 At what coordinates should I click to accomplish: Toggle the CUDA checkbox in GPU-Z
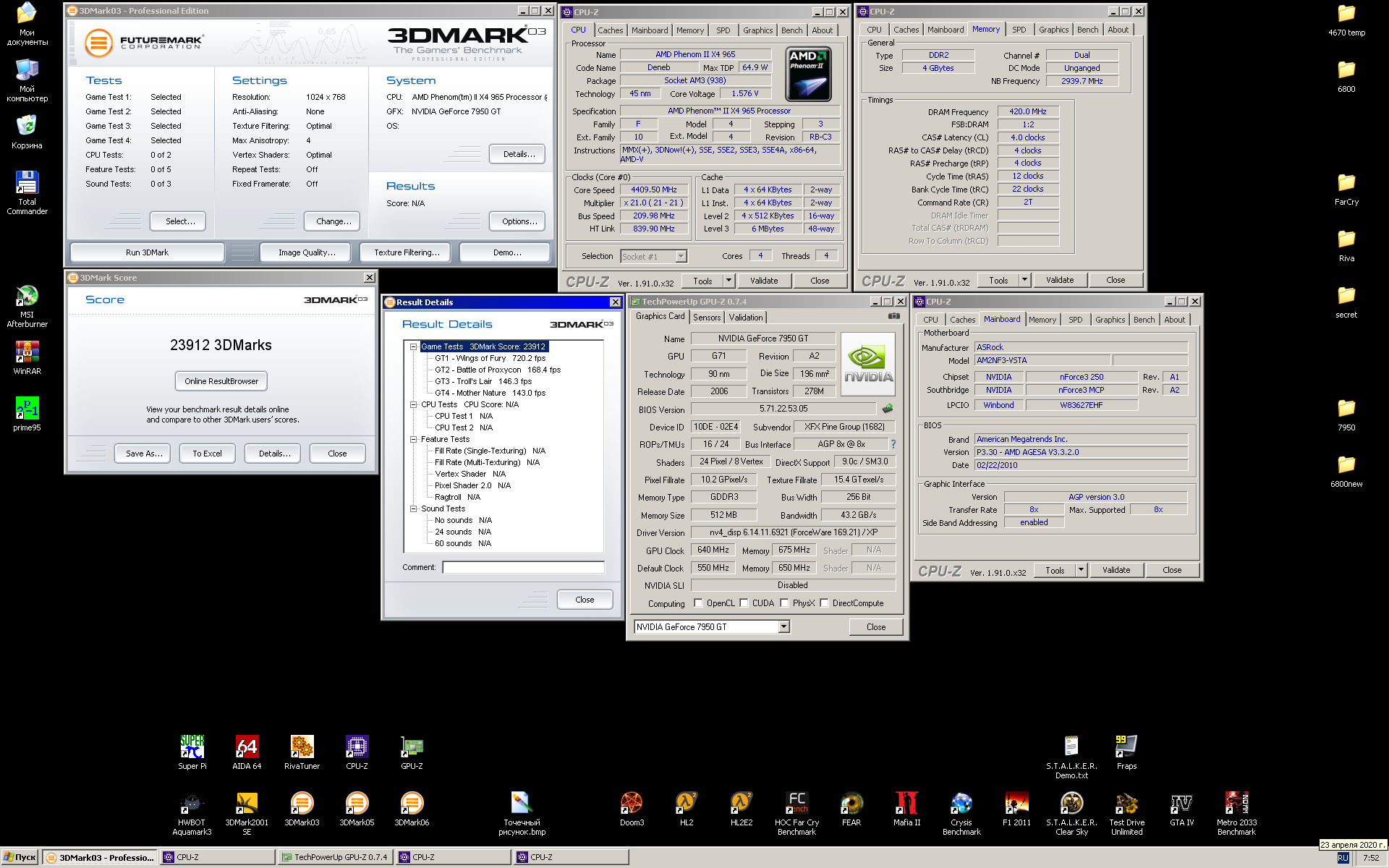click(744, 603)
